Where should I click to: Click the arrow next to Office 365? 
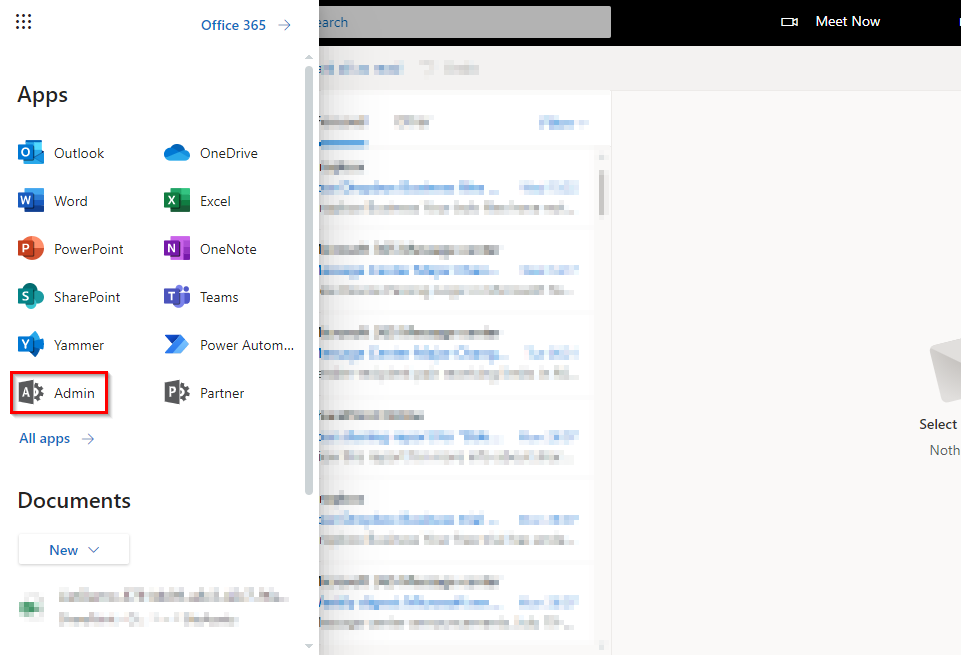tap(284, 25)
